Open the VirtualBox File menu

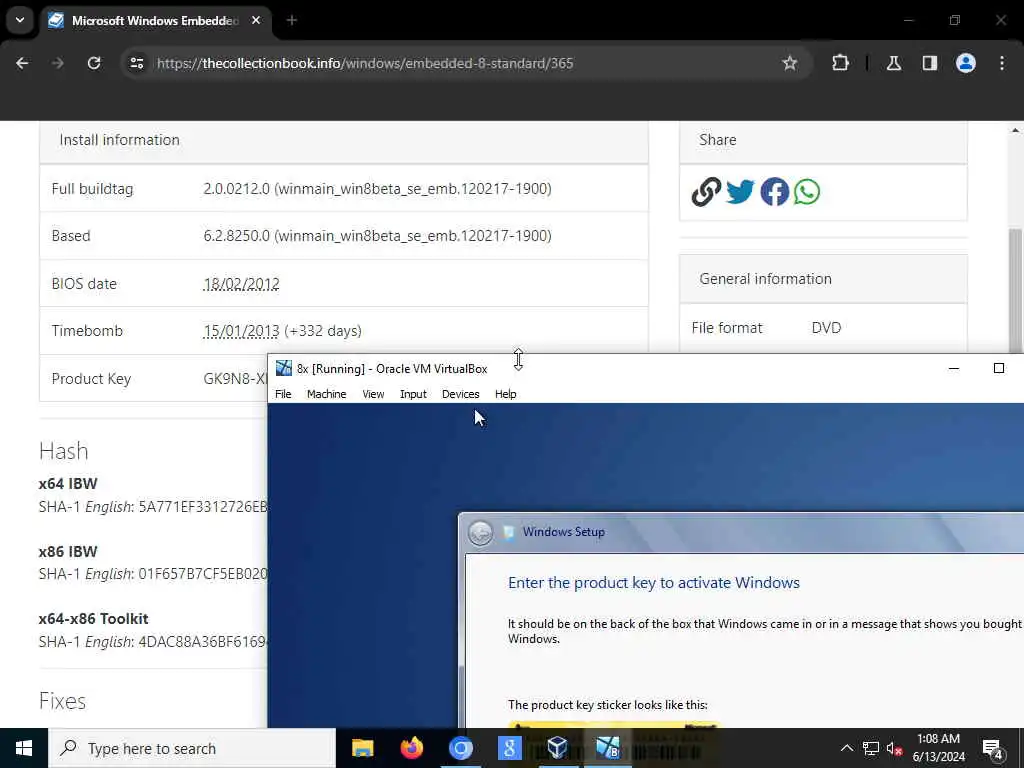[283, 394]
